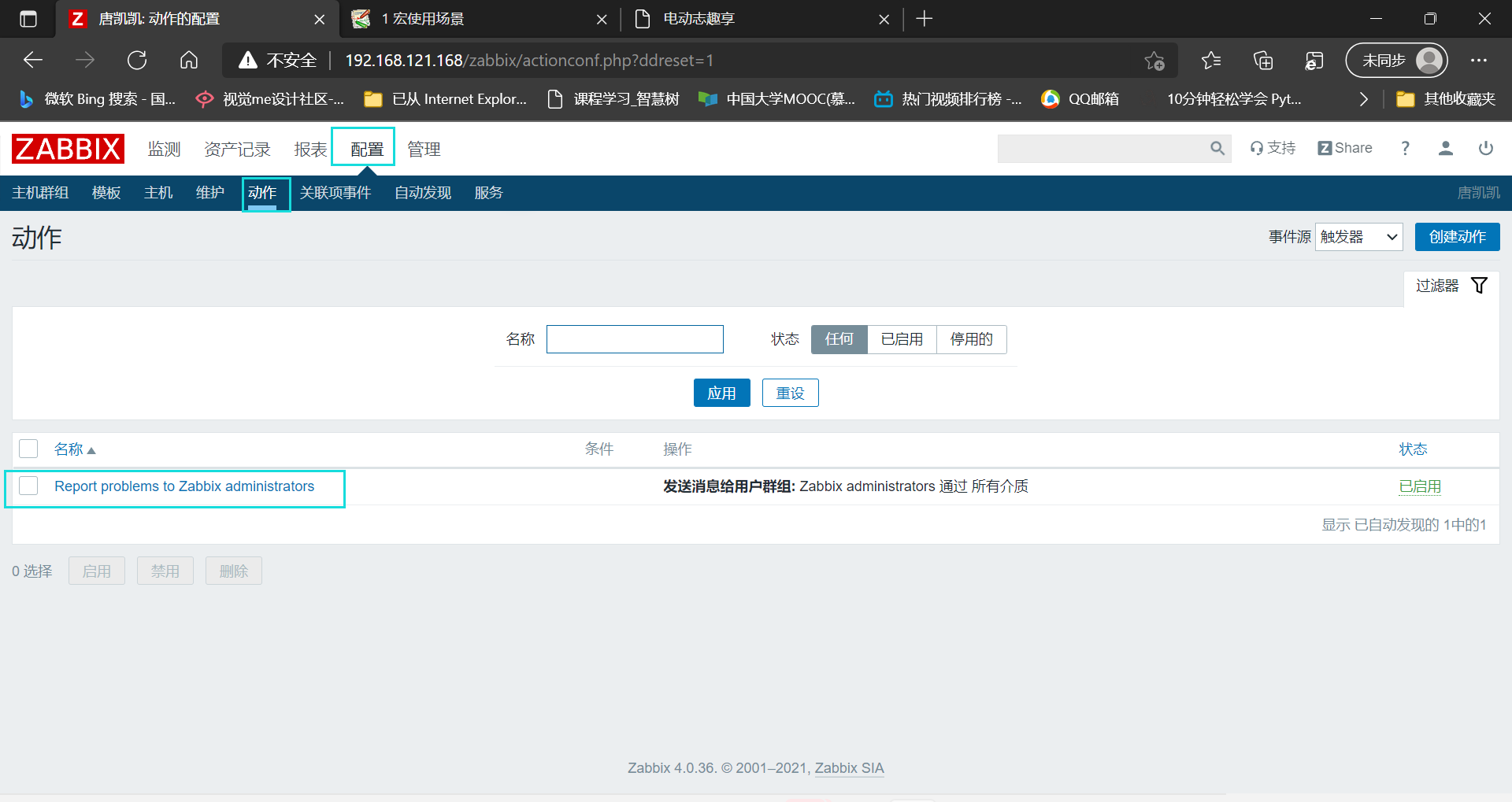The height and width of the screenshot is (802, 1512).
Task: Open Zabbix Share link
Action: [x=1345, y=148]
